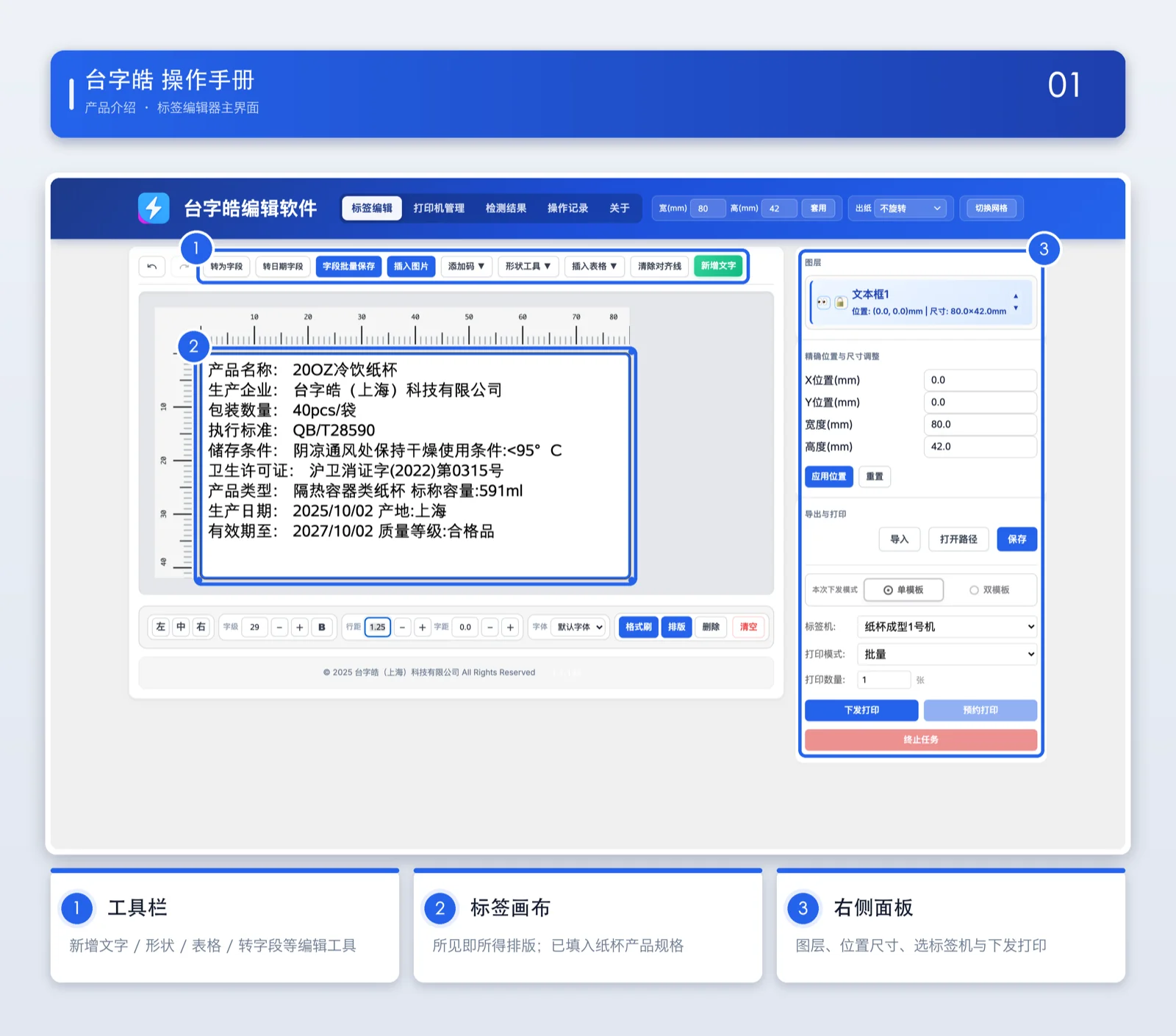Image resolution: width=1176 pixels, height=1036 pixels.
Task: Open 检测结果 tab
Action: (506, 209)
